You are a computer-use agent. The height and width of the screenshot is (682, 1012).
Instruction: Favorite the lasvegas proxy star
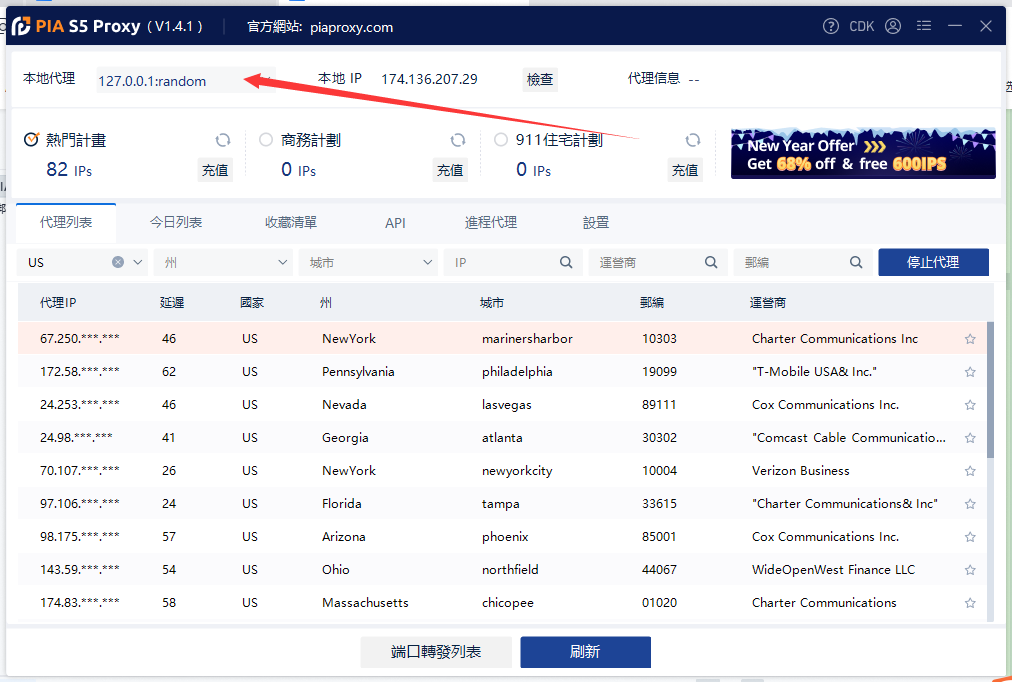969,405
